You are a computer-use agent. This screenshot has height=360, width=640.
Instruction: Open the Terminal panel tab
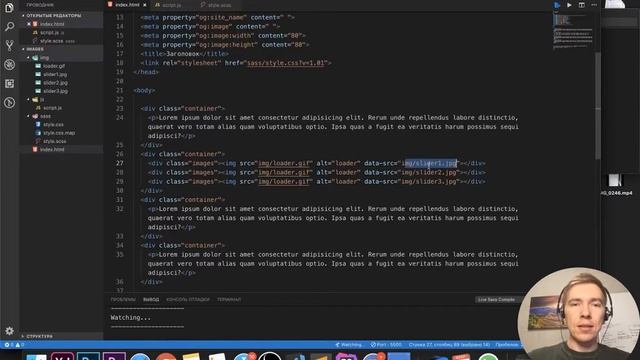229,300
